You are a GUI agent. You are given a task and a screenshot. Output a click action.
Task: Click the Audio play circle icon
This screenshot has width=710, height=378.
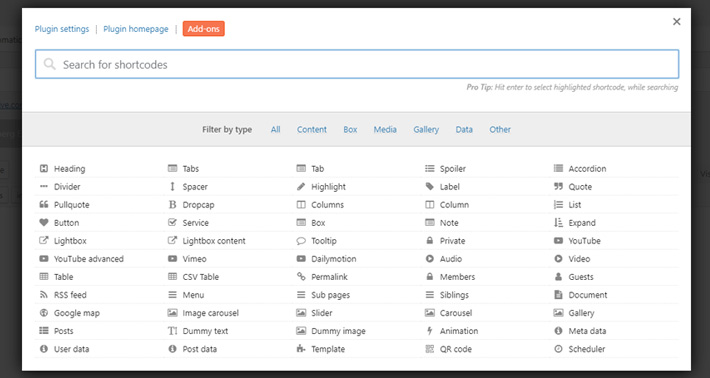430,258
